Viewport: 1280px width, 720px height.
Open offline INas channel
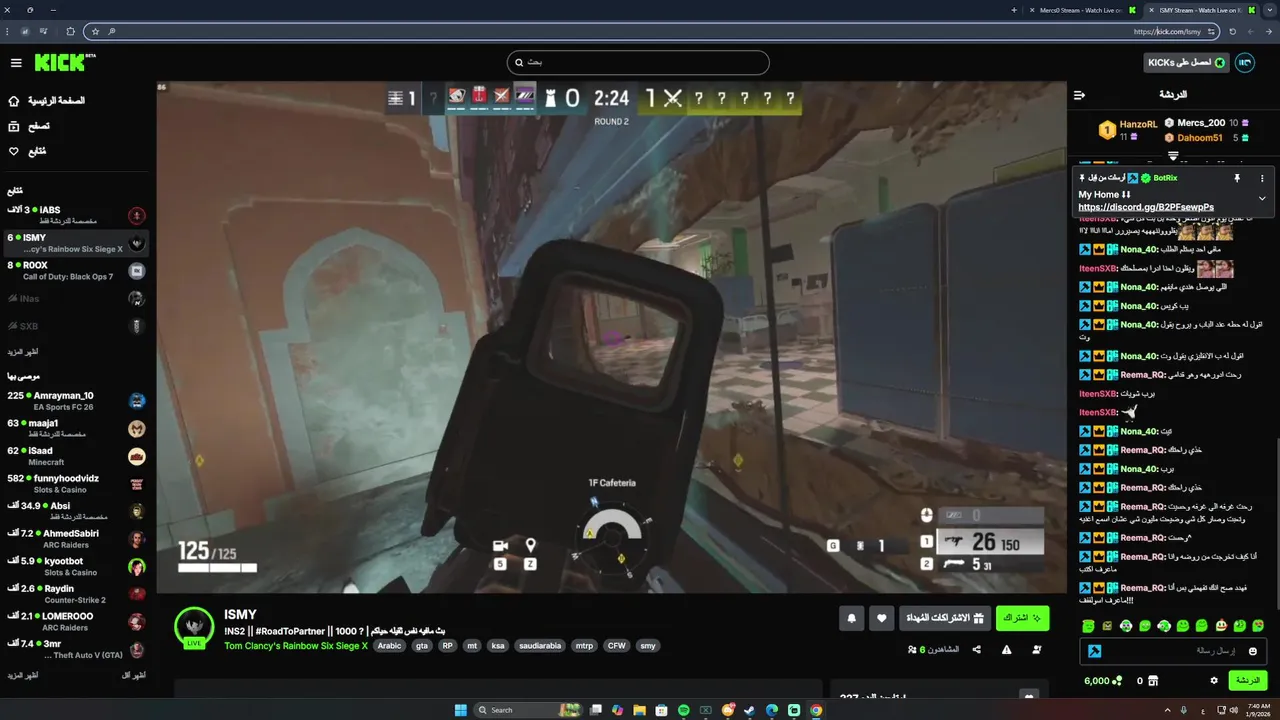point(76,298)
